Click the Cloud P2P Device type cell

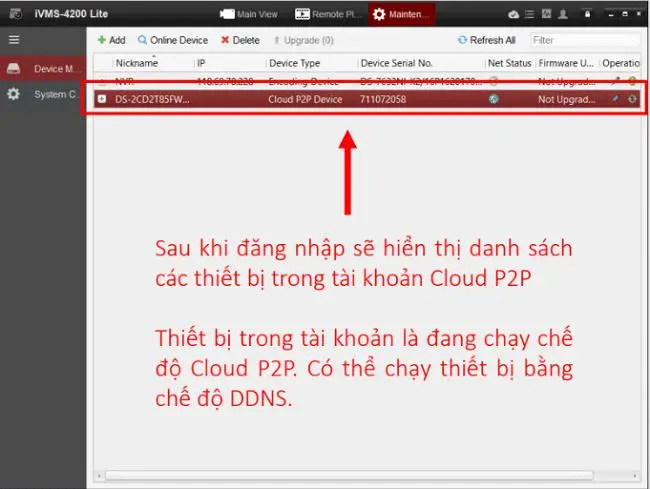click(305, 99)
